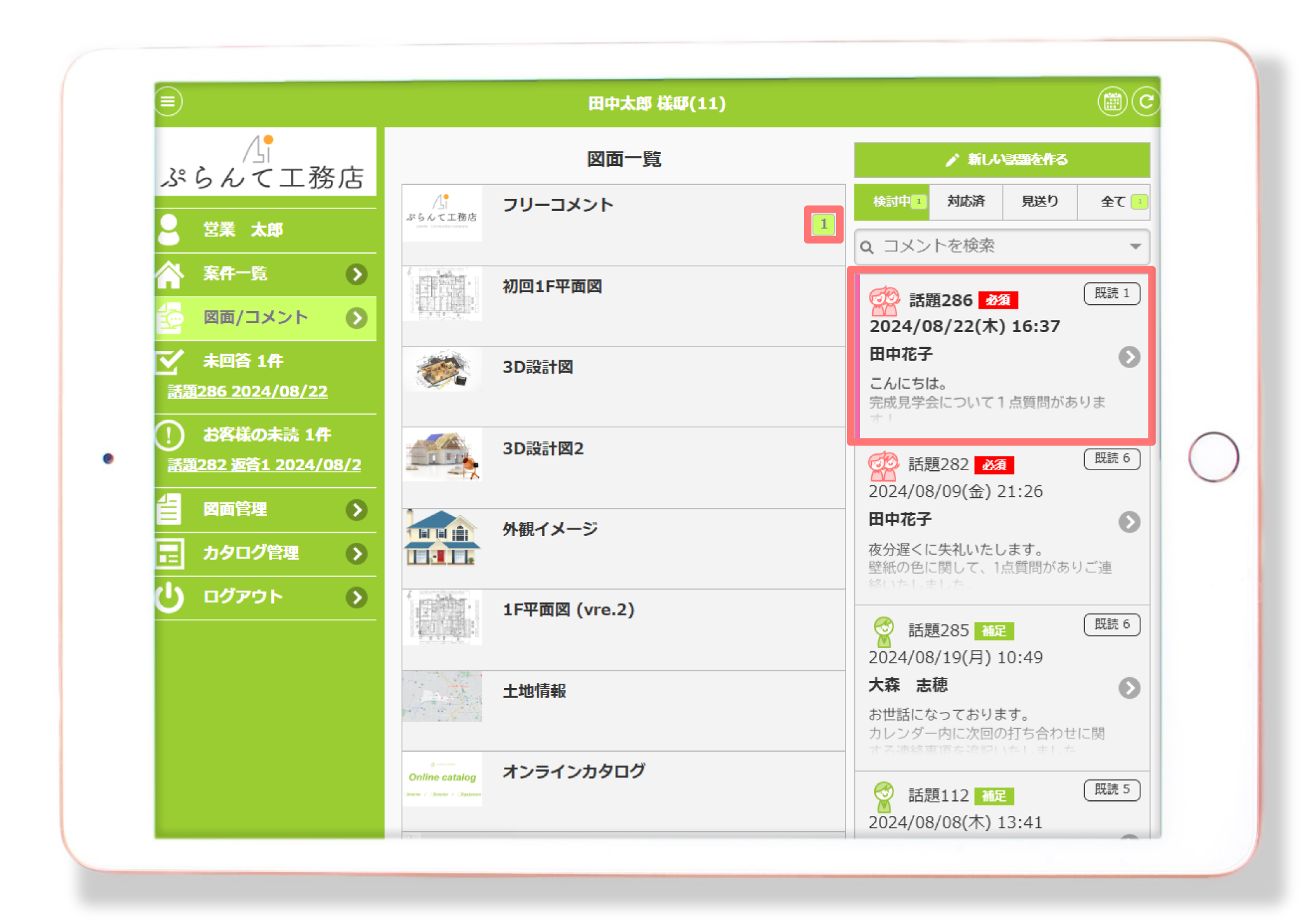Click the refresh icon in header
Image resolution: width=1316 pixels, height=924 pixels.
[x=1146, y=102]
